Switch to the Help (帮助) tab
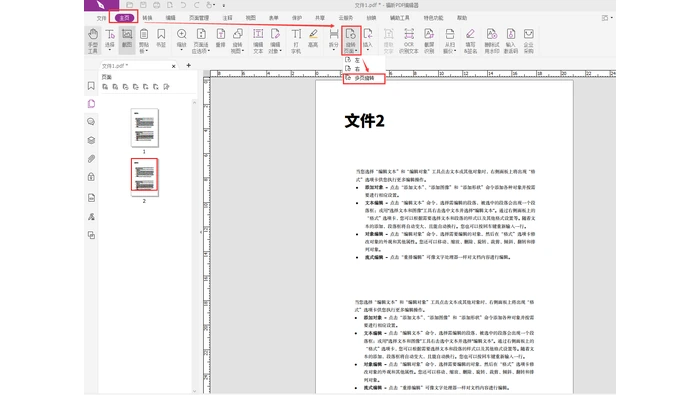The width and height of the screenshot is (700, 395). [462, 18]
